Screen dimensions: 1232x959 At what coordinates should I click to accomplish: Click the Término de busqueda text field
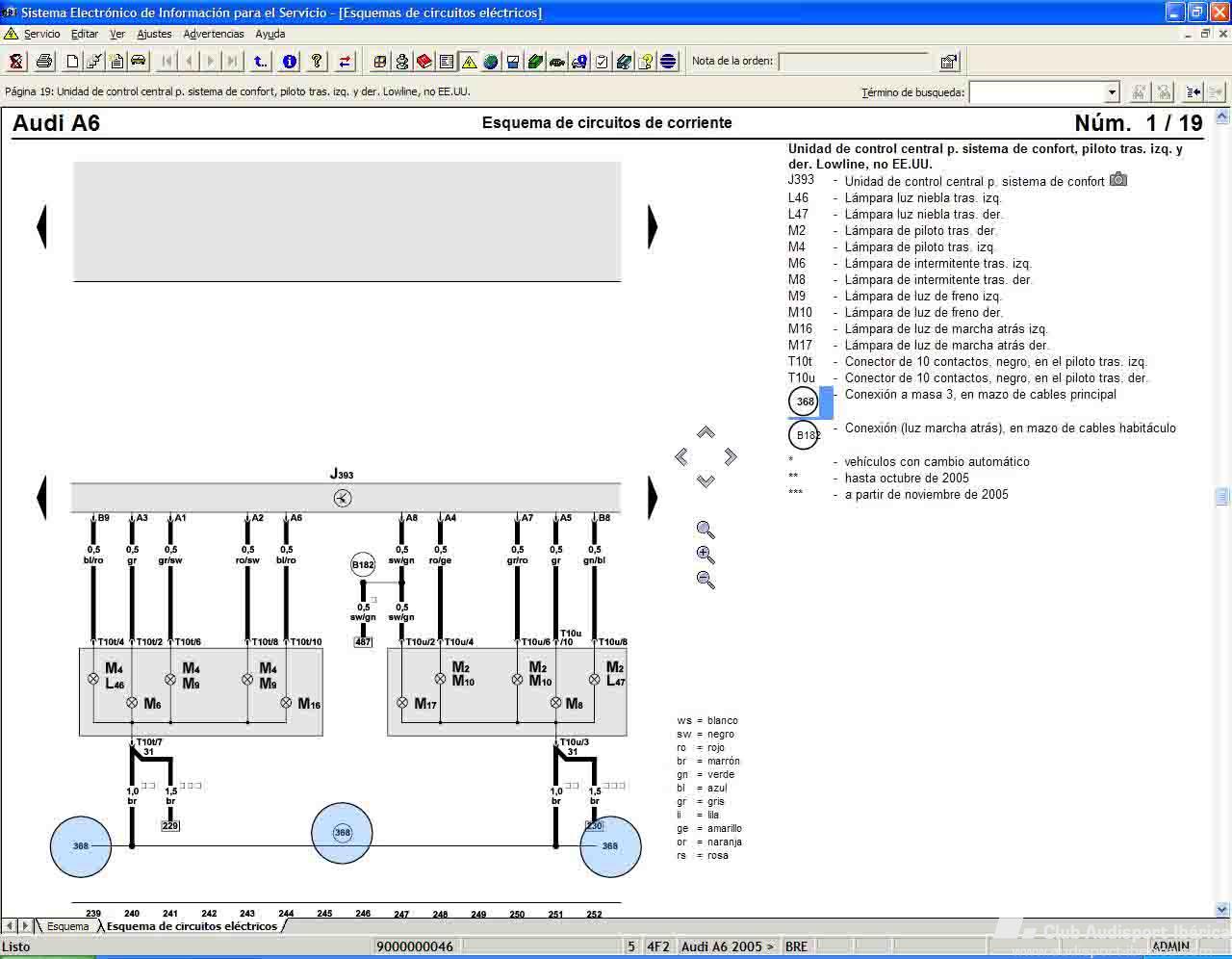click(1037, 92)
